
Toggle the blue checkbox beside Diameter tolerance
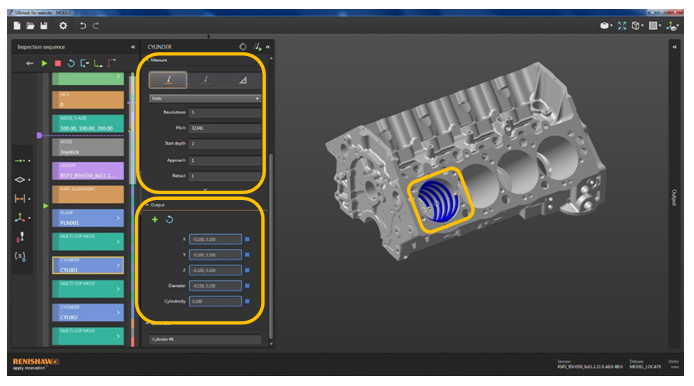pyautogui.click(x=247, y=286)
